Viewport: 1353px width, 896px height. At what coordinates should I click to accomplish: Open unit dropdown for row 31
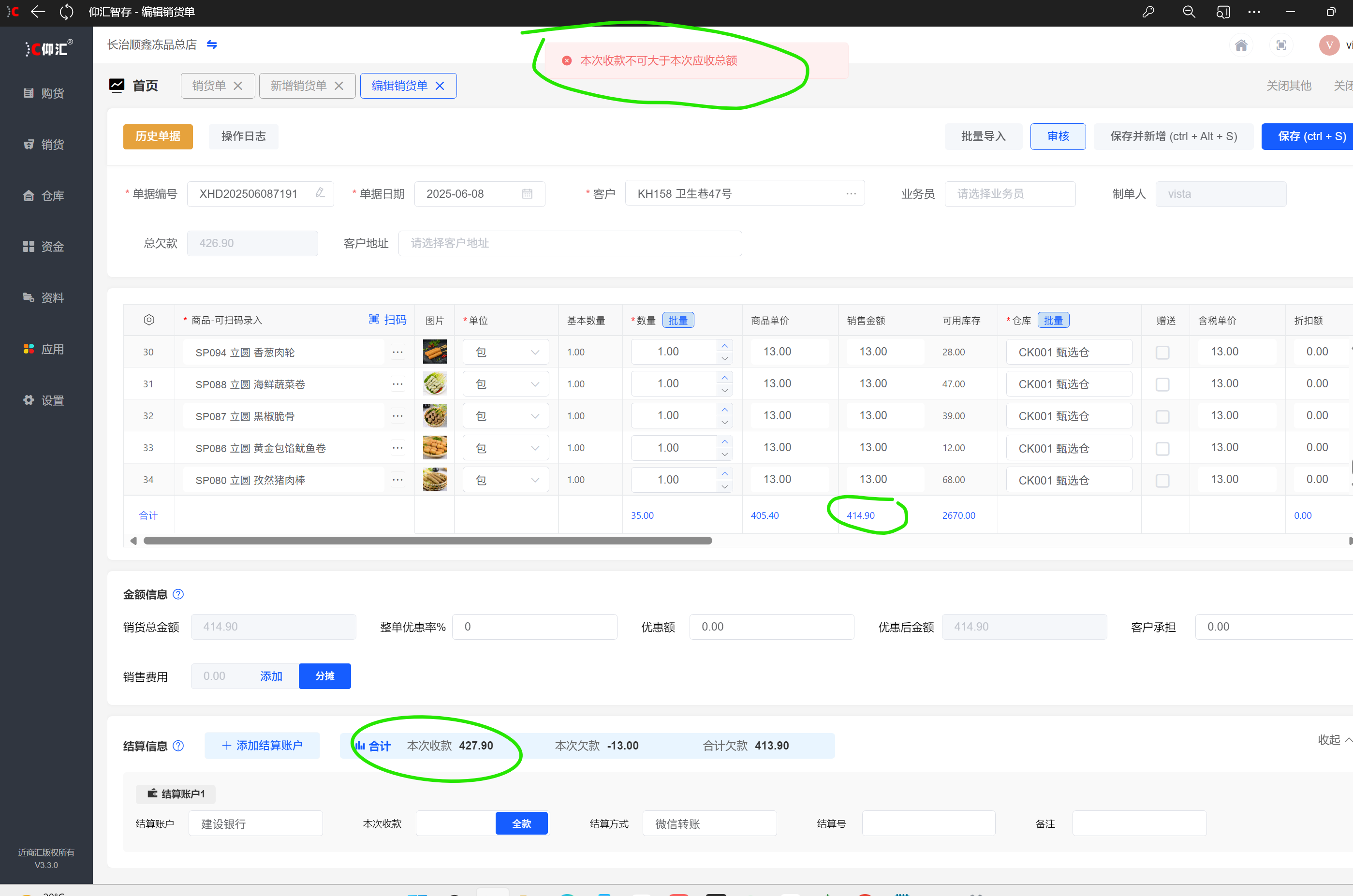pyautogui.click(x=505, y=384)
